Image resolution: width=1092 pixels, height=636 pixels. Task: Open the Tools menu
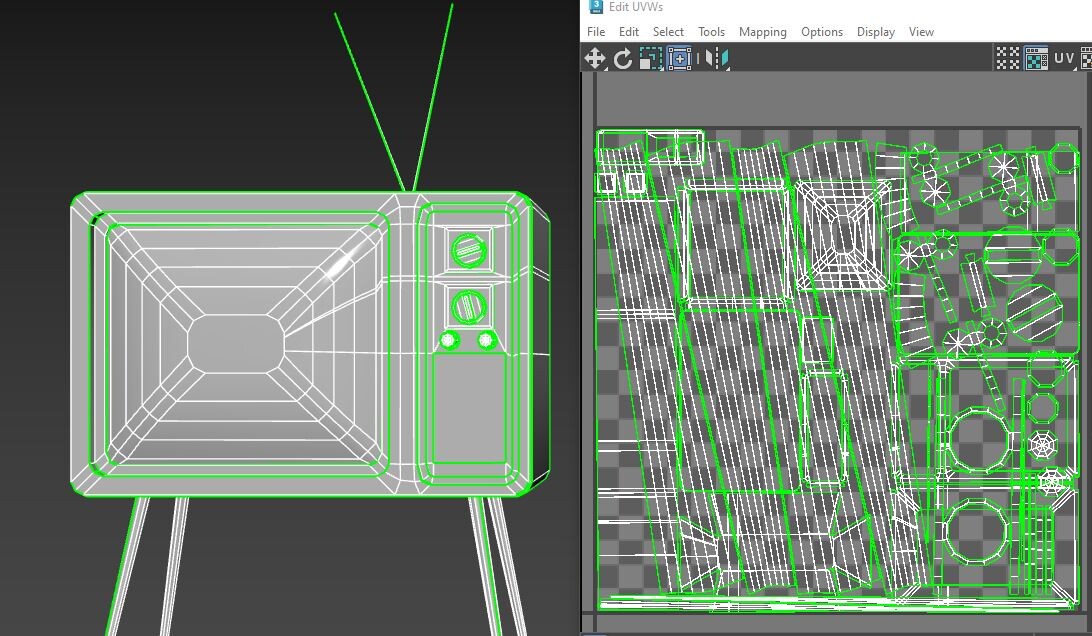click(711, 31)
